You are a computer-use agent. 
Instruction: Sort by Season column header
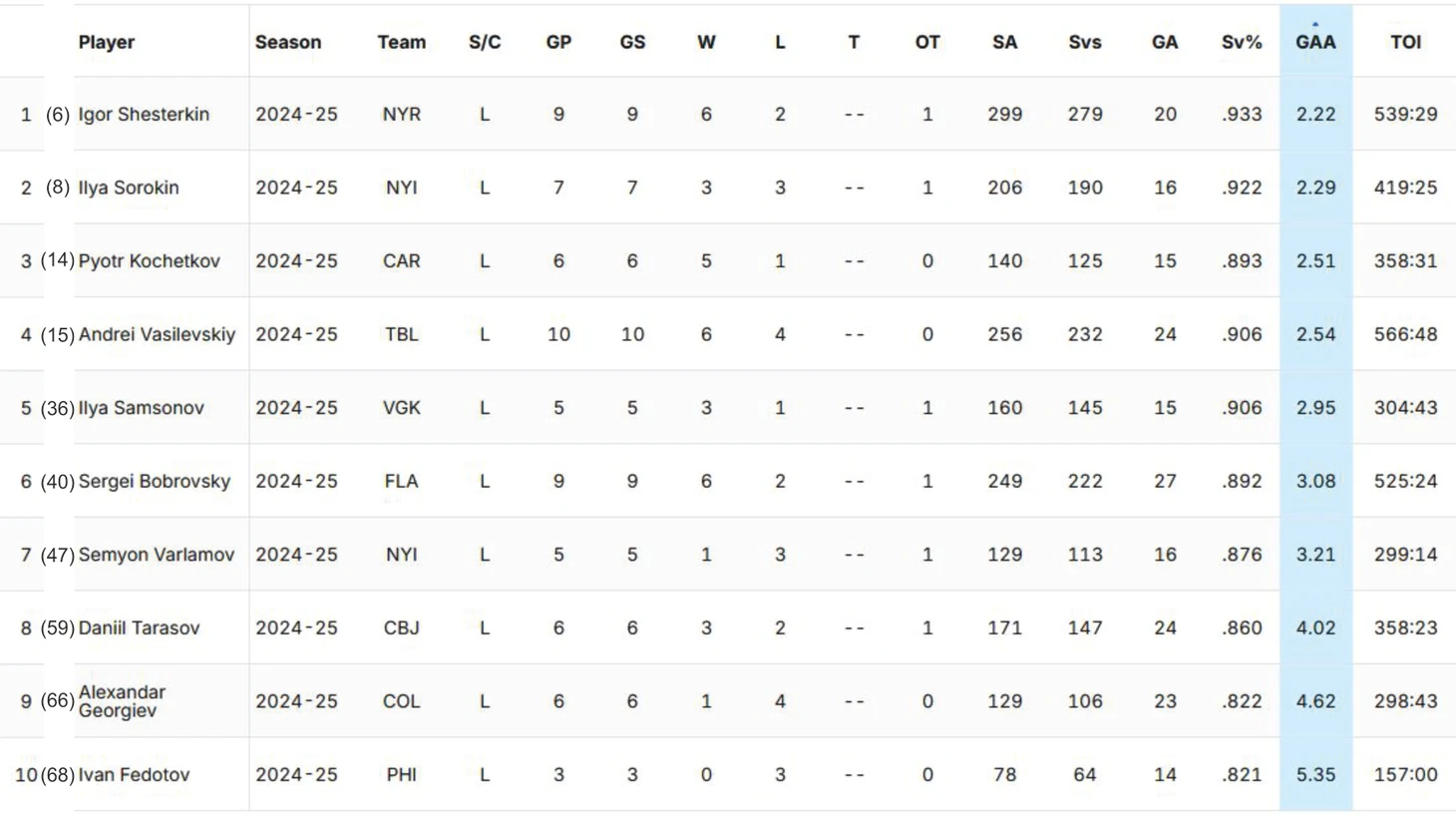click(x=288, y=42)
